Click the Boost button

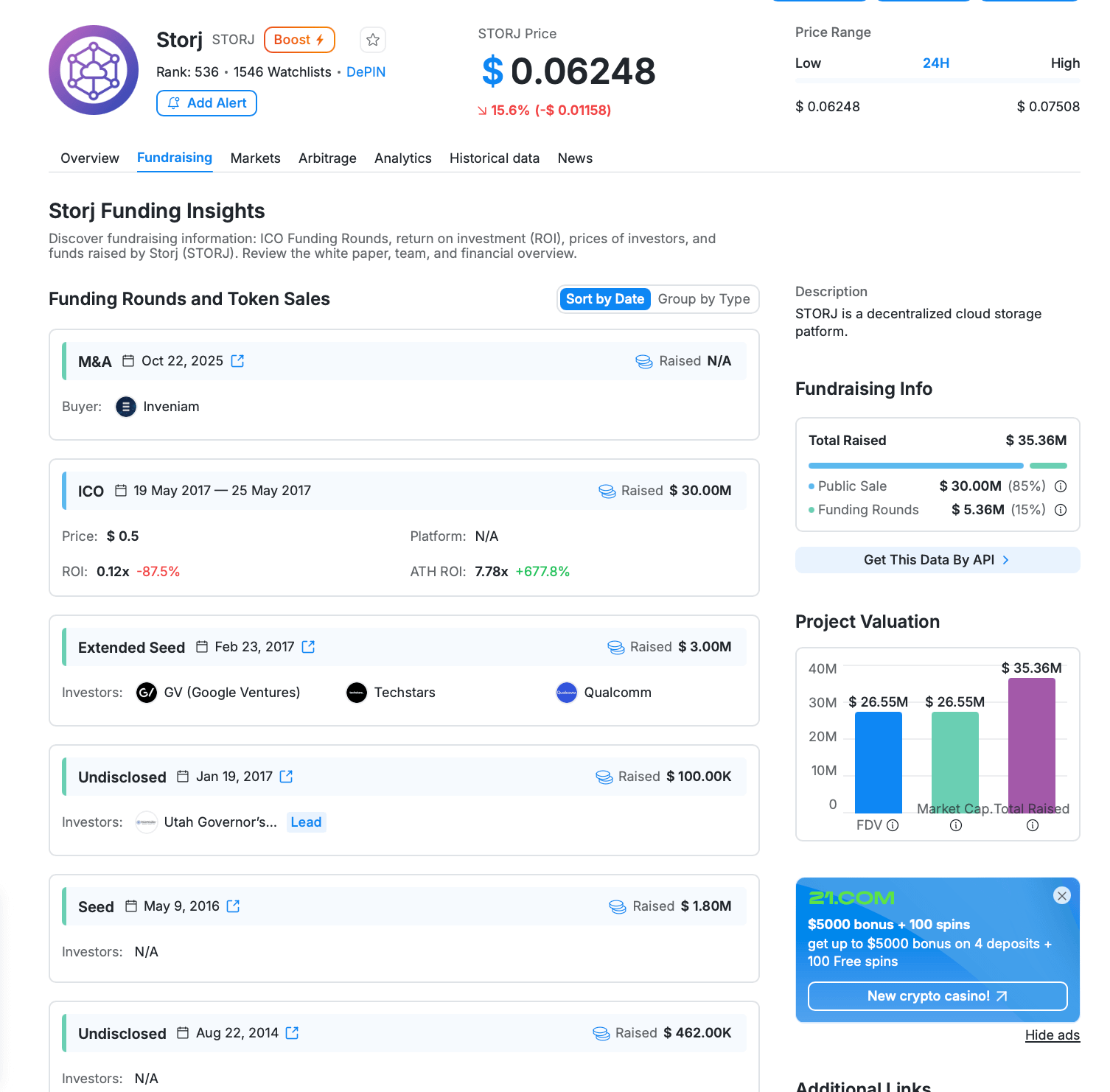[299, 40]
